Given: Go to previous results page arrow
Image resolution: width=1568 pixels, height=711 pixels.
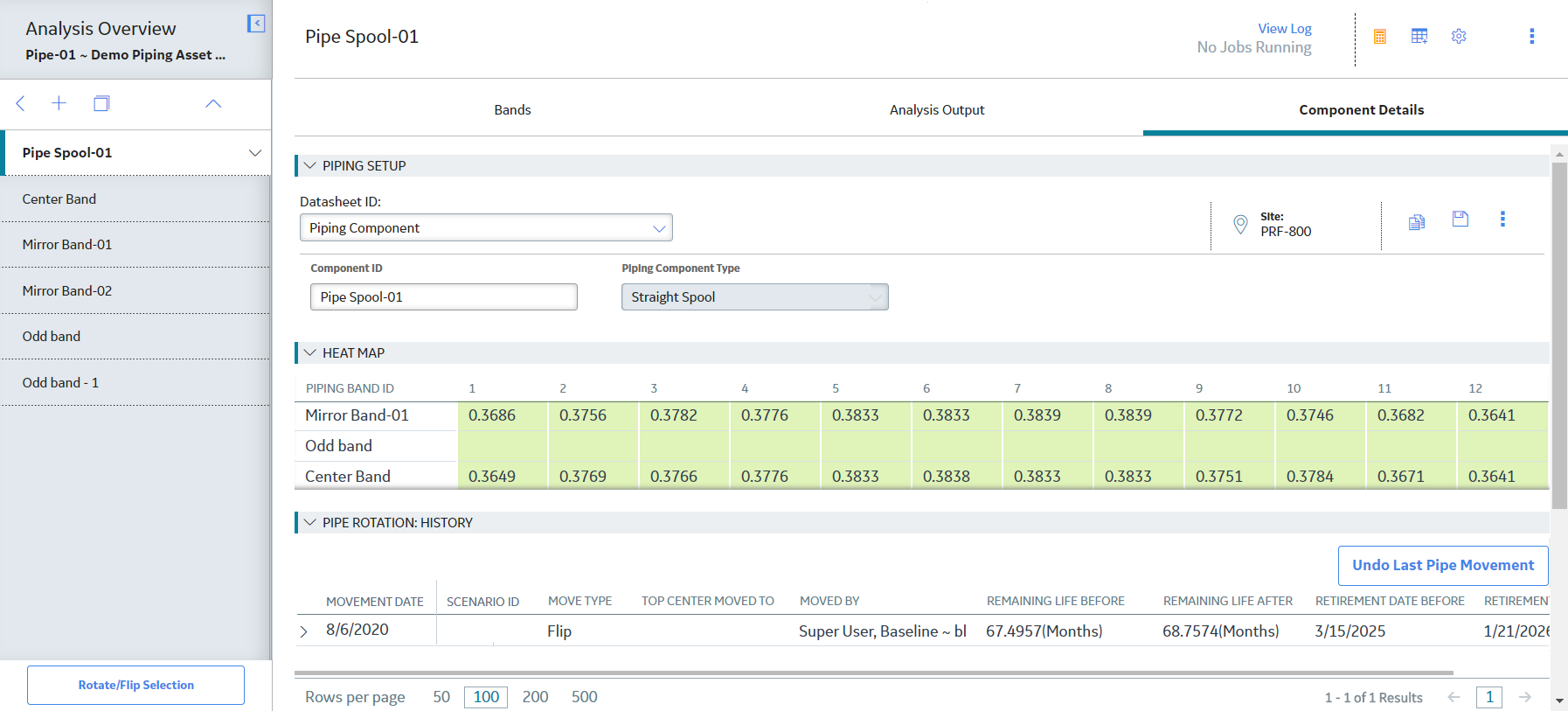Looking at the screenshot, I should click(1454, 697).
